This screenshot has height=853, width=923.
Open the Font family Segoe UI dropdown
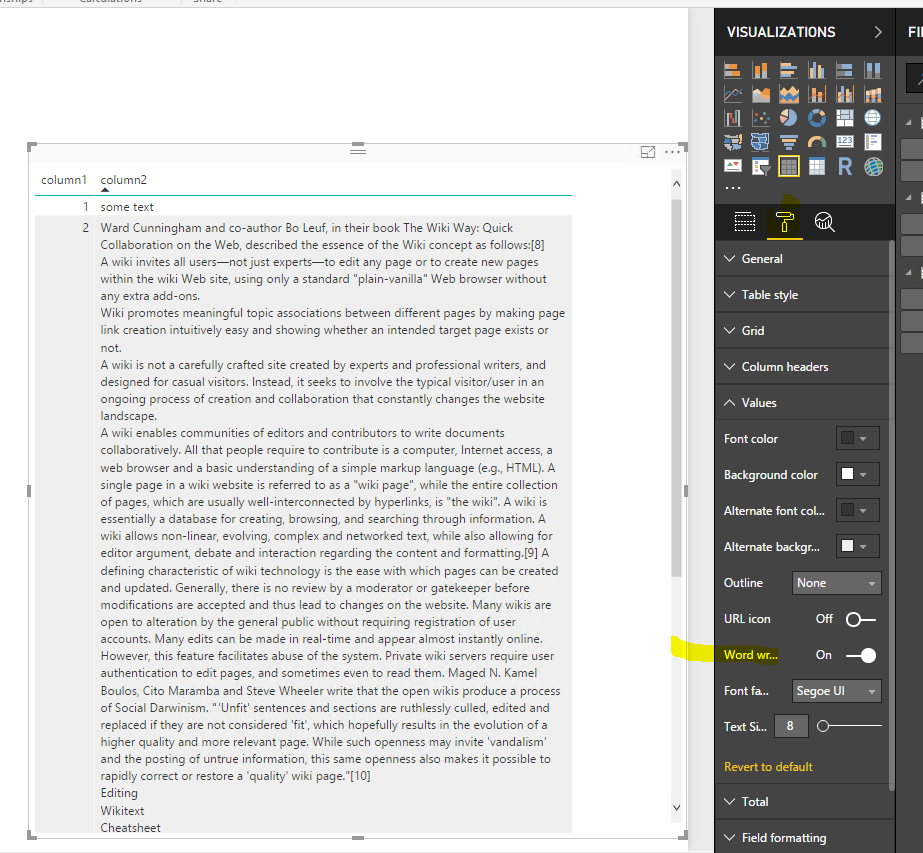point(836,691)
